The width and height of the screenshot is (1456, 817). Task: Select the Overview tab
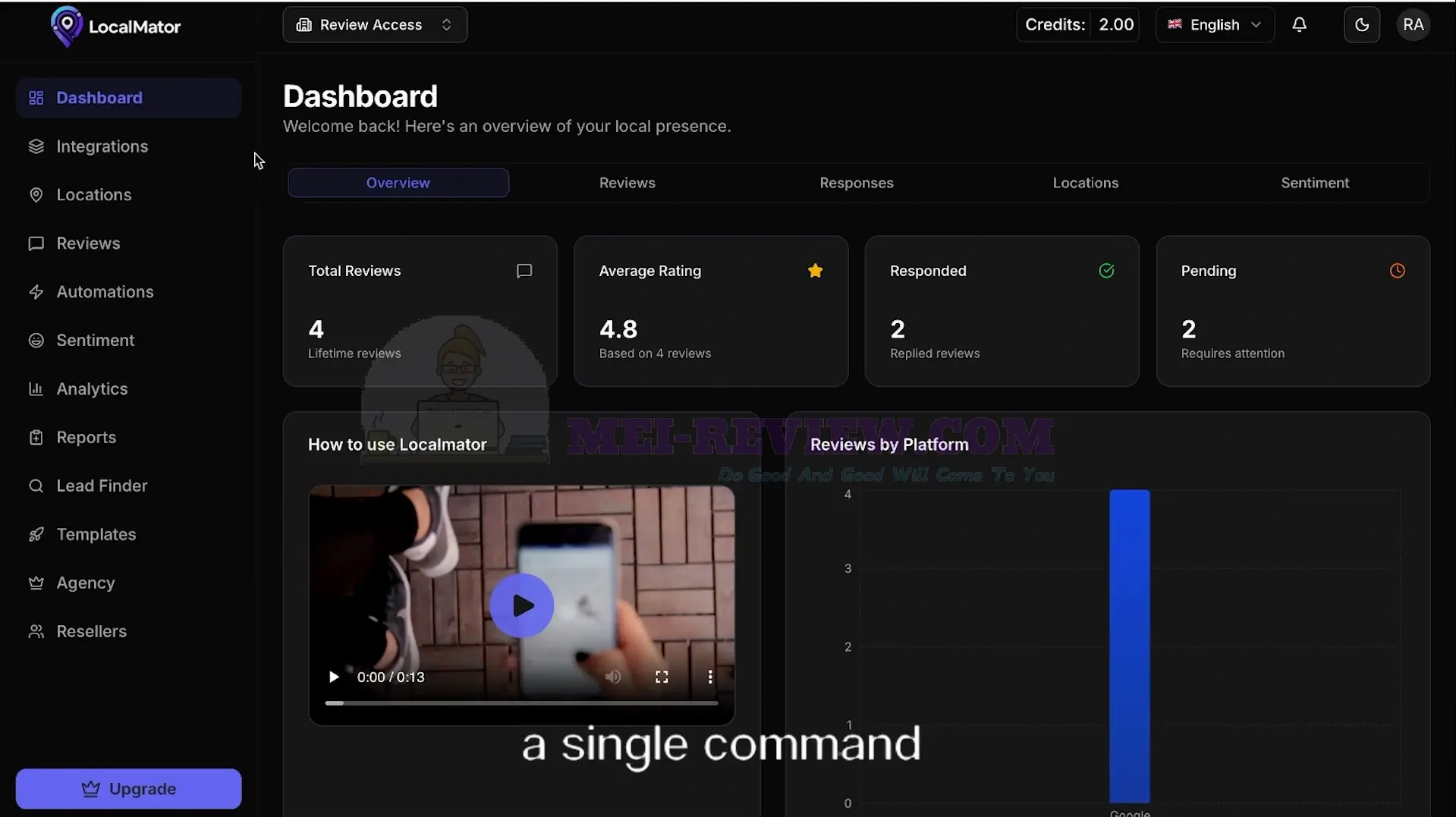[x=398, y=183]
